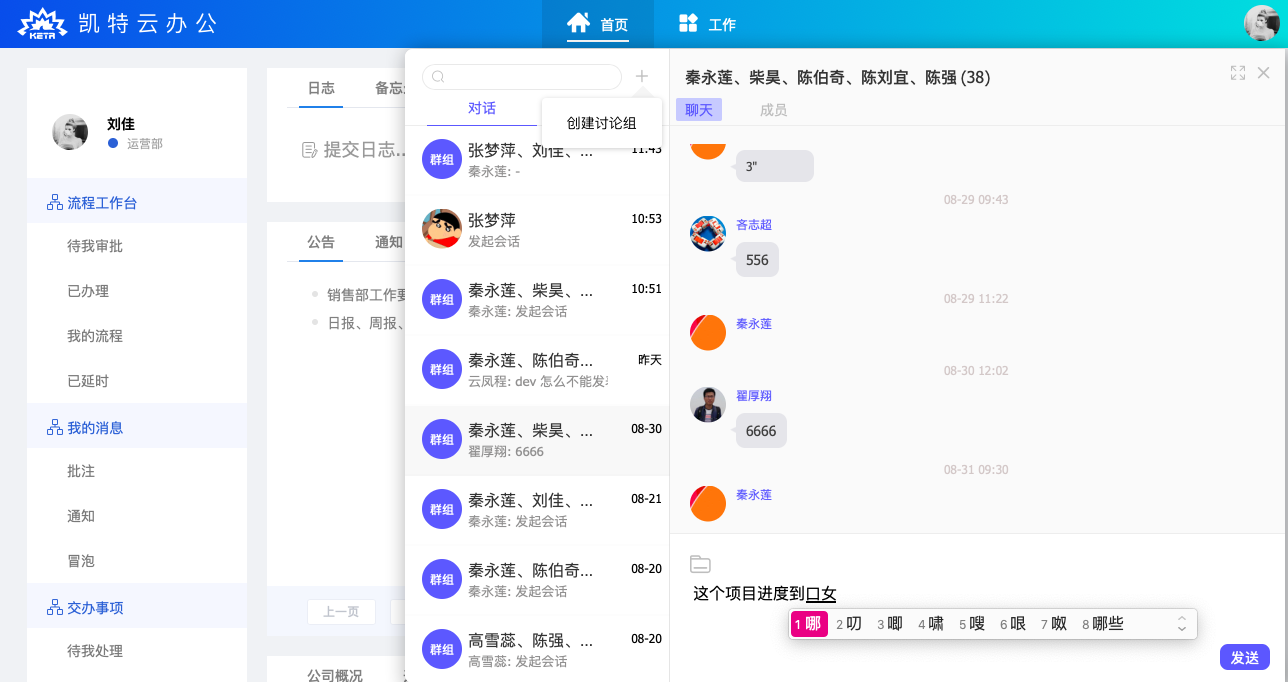Click the 发送 button
The height and width of the screenshot is (682, 1288).
click(x=1245, y=657)
